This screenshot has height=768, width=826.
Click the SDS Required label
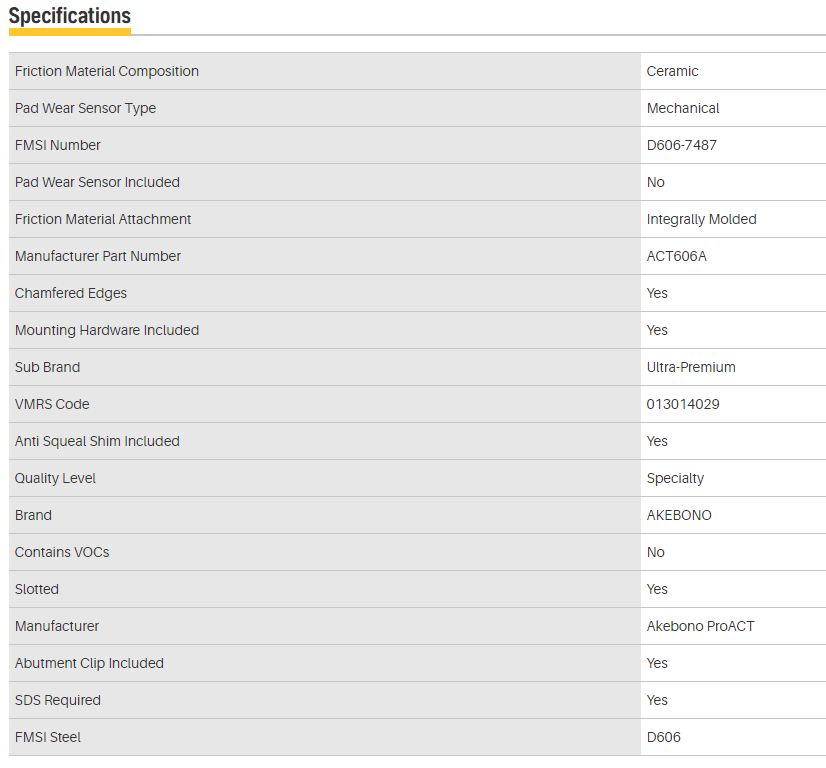point(58,700)
